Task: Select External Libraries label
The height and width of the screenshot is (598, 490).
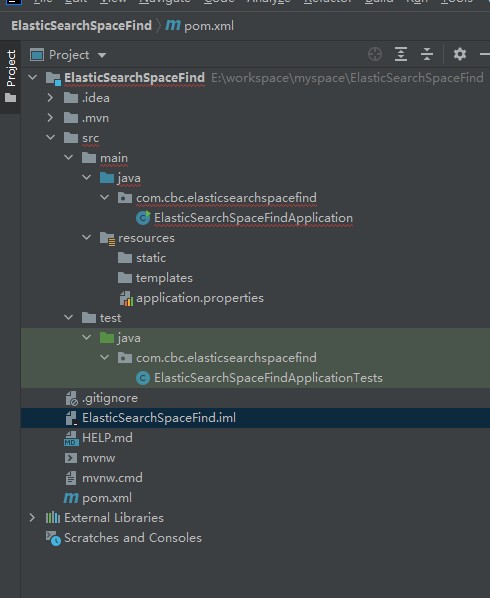Action: click(x=114, y=518)
